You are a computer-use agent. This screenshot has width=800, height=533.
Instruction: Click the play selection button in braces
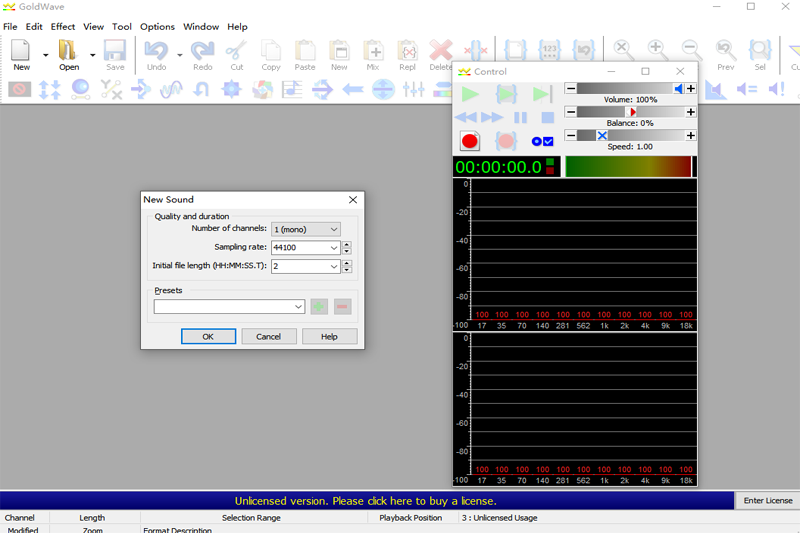point(506,94)
